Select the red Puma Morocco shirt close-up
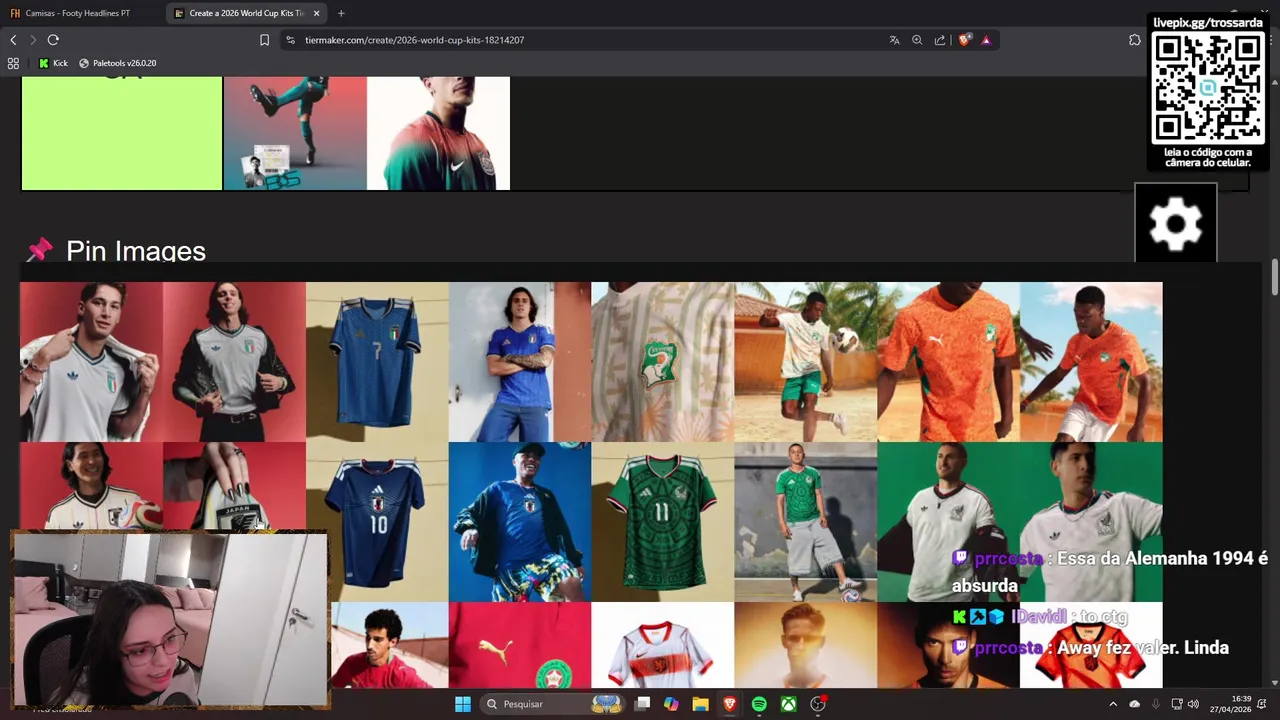The width and height of the screenshot is (1280, 720). pos(520,645)
